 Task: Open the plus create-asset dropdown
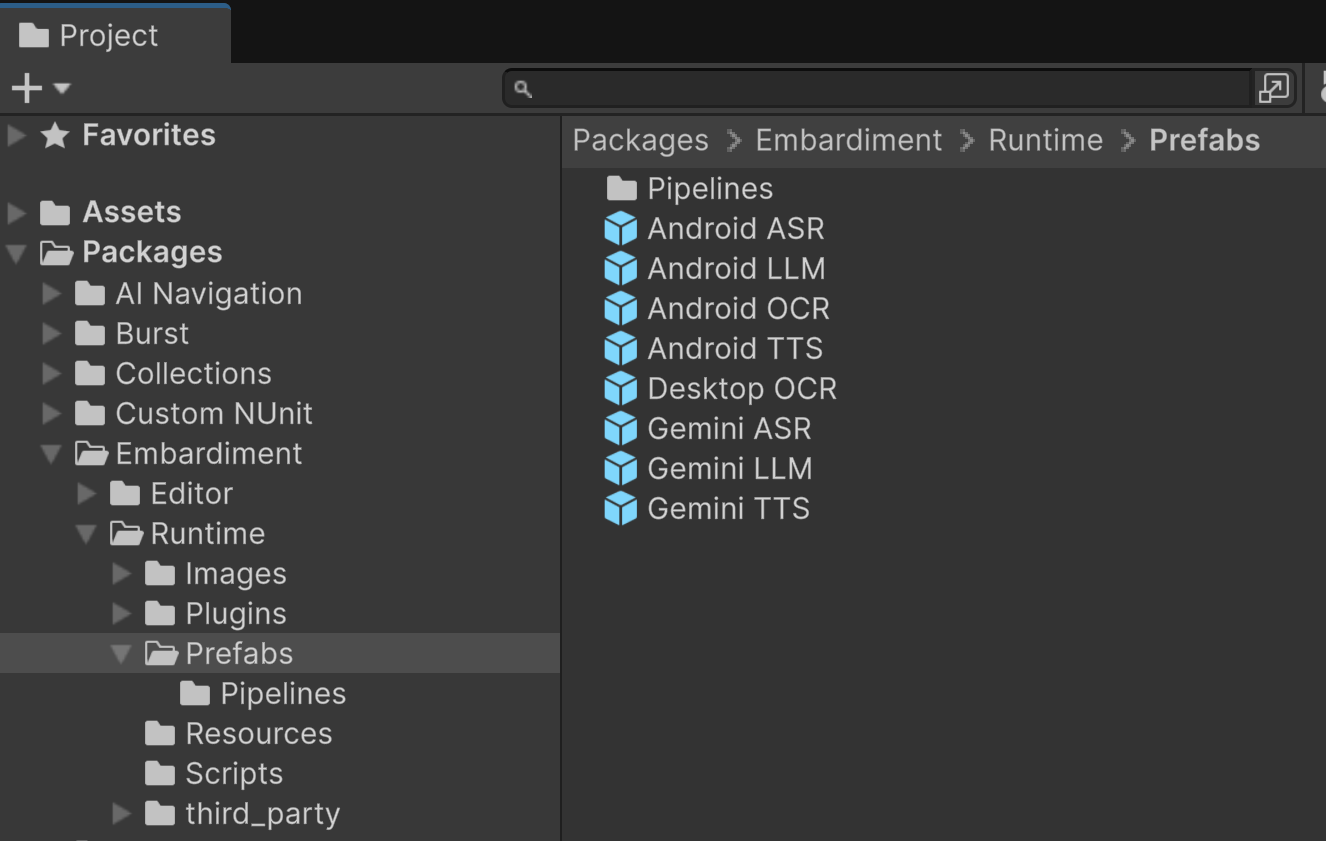(x=41, y=88)
